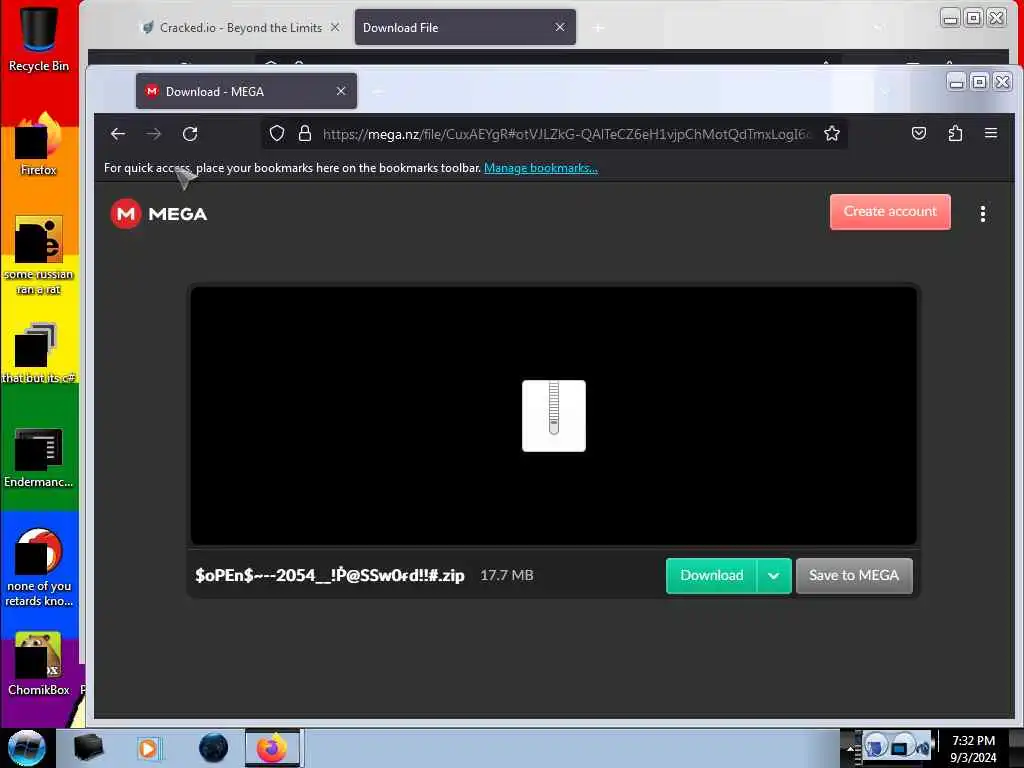Minimize the MEGA browser window
Screen dimensions: 1024x768
point(956,82)
